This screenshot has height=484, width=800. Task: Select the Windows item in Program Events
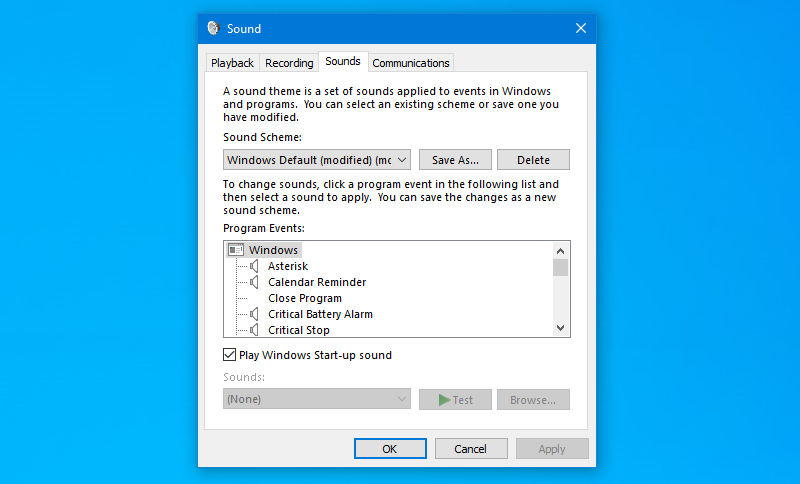coord(273,250)
